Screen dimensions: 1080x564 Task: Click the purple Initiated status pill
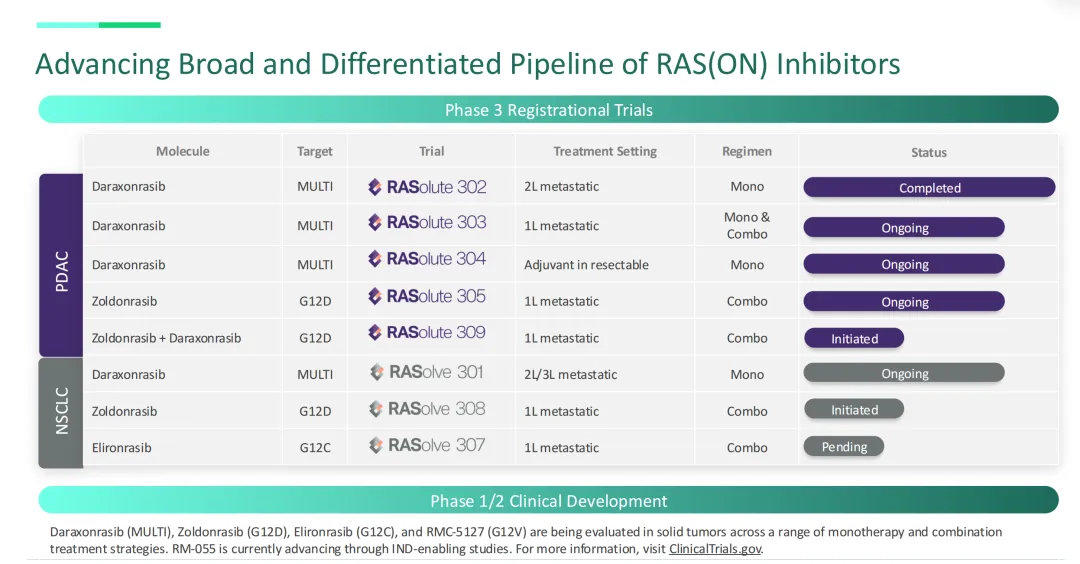[x=853, y=338]
